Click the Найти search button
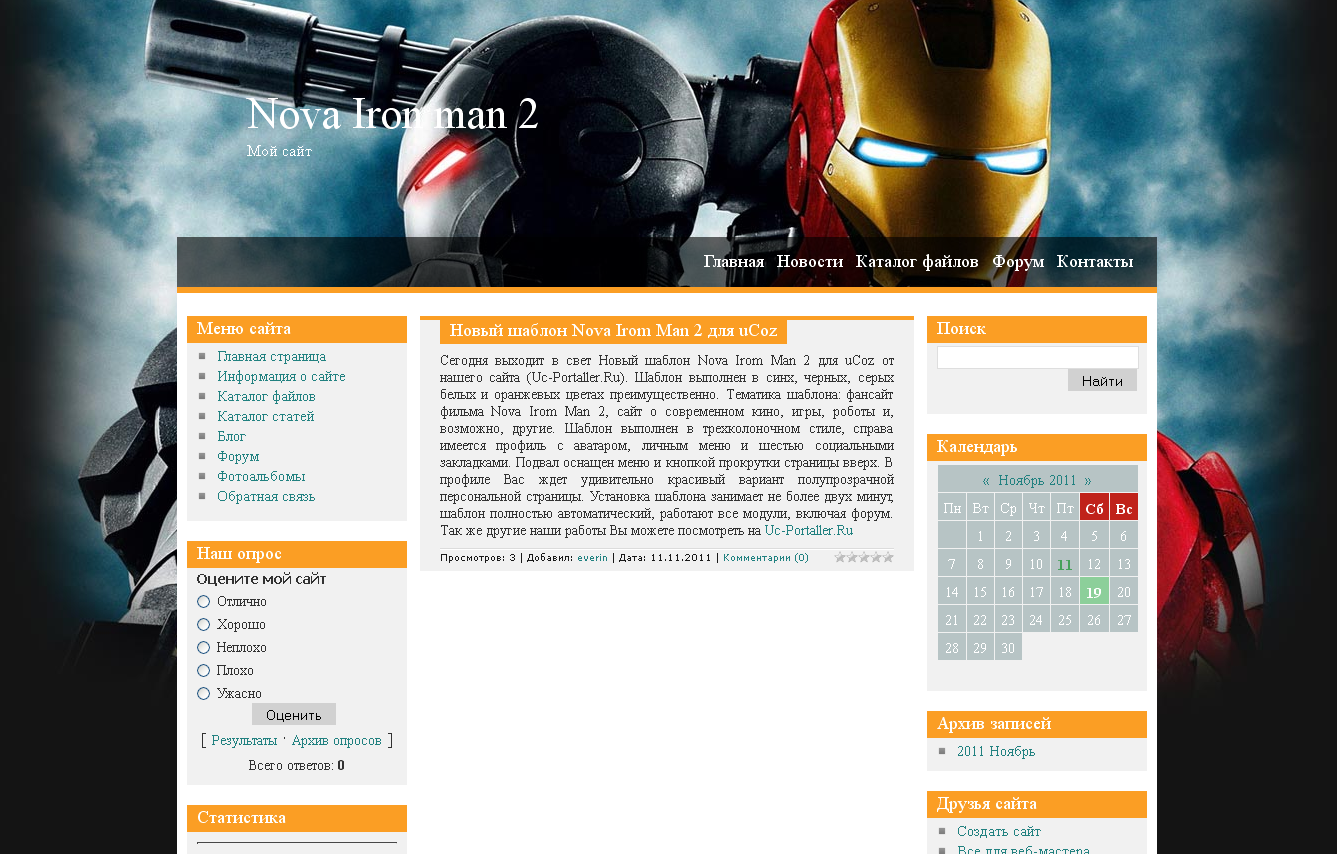The height and width of the screenshot is (854, 1337). [x=1102, y=380]
